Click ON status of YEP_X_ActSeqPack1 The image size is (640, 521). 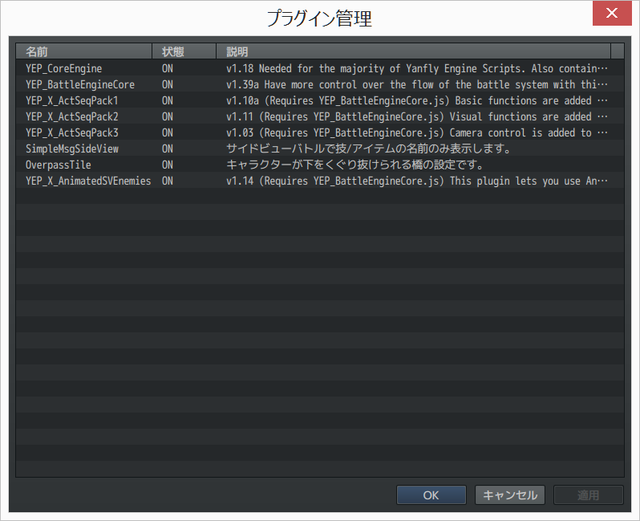(167, 100)
